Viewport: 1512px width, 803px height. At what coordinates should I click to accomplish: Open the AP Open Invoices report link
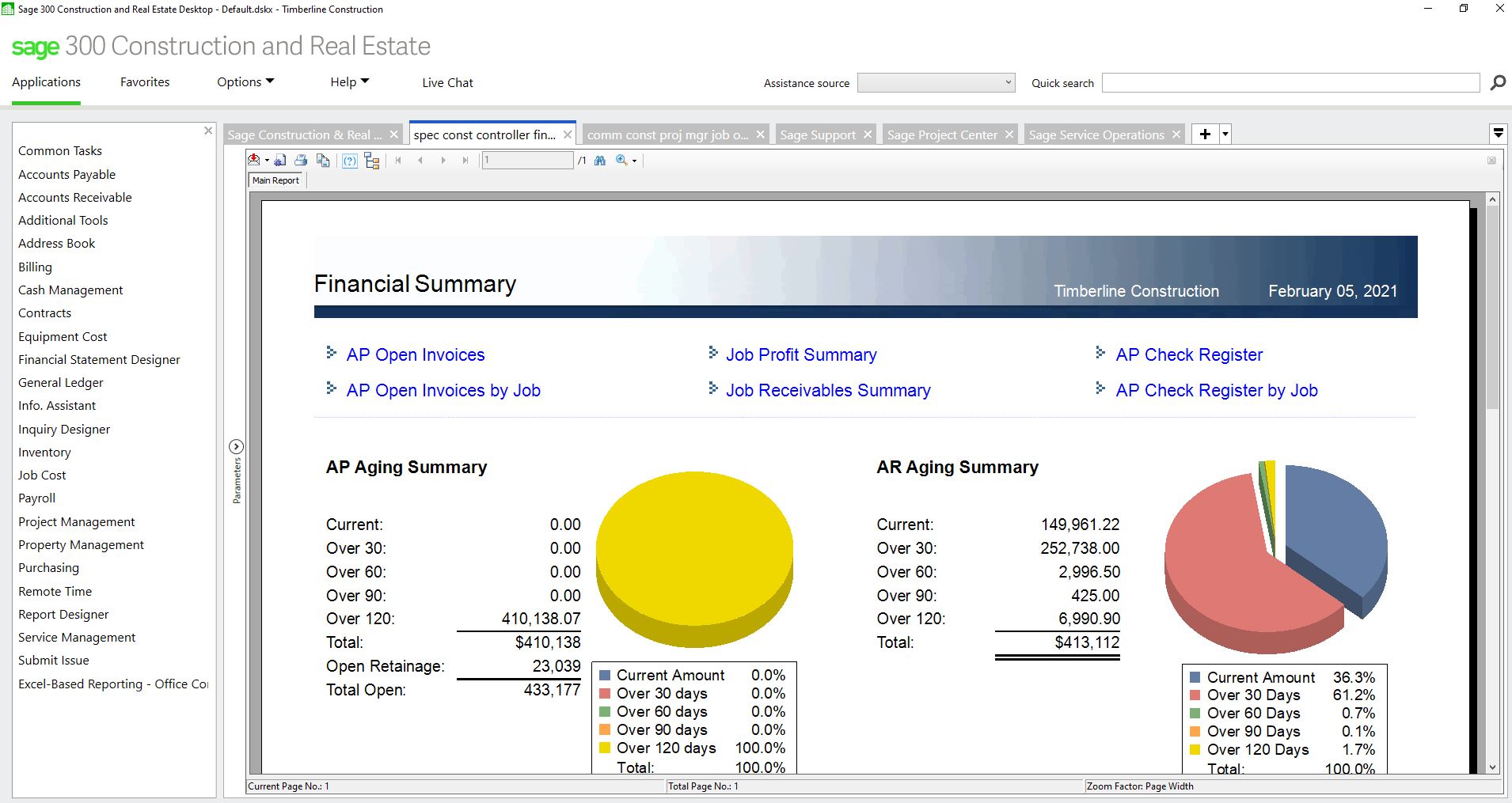(416, 354)
